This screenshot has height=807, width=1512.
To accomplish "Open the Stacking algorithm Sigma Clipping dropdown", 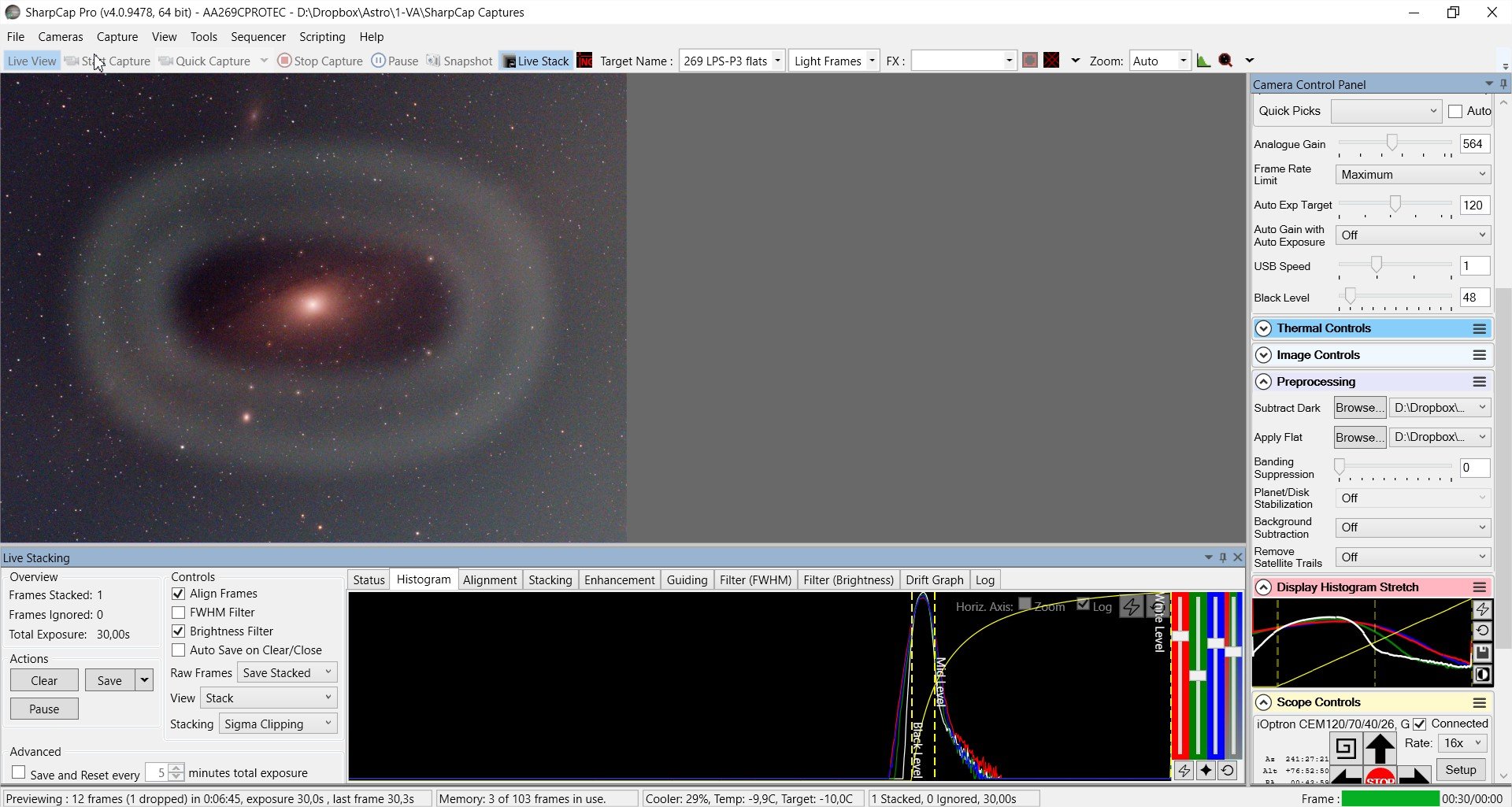I will tap(278, 724).
